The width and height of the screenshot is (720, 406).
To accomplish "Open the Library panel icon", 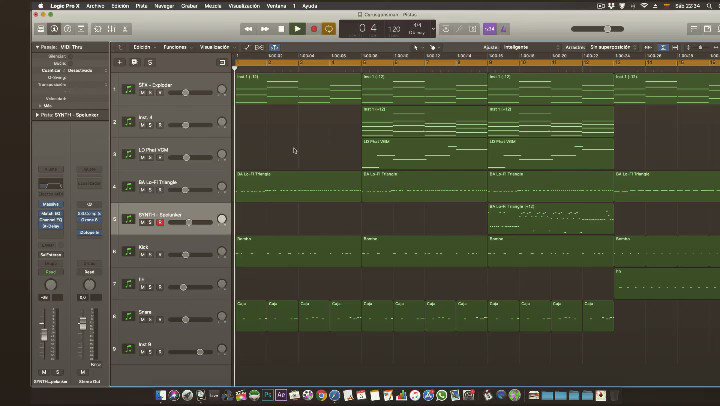I will tap(41, 29).
